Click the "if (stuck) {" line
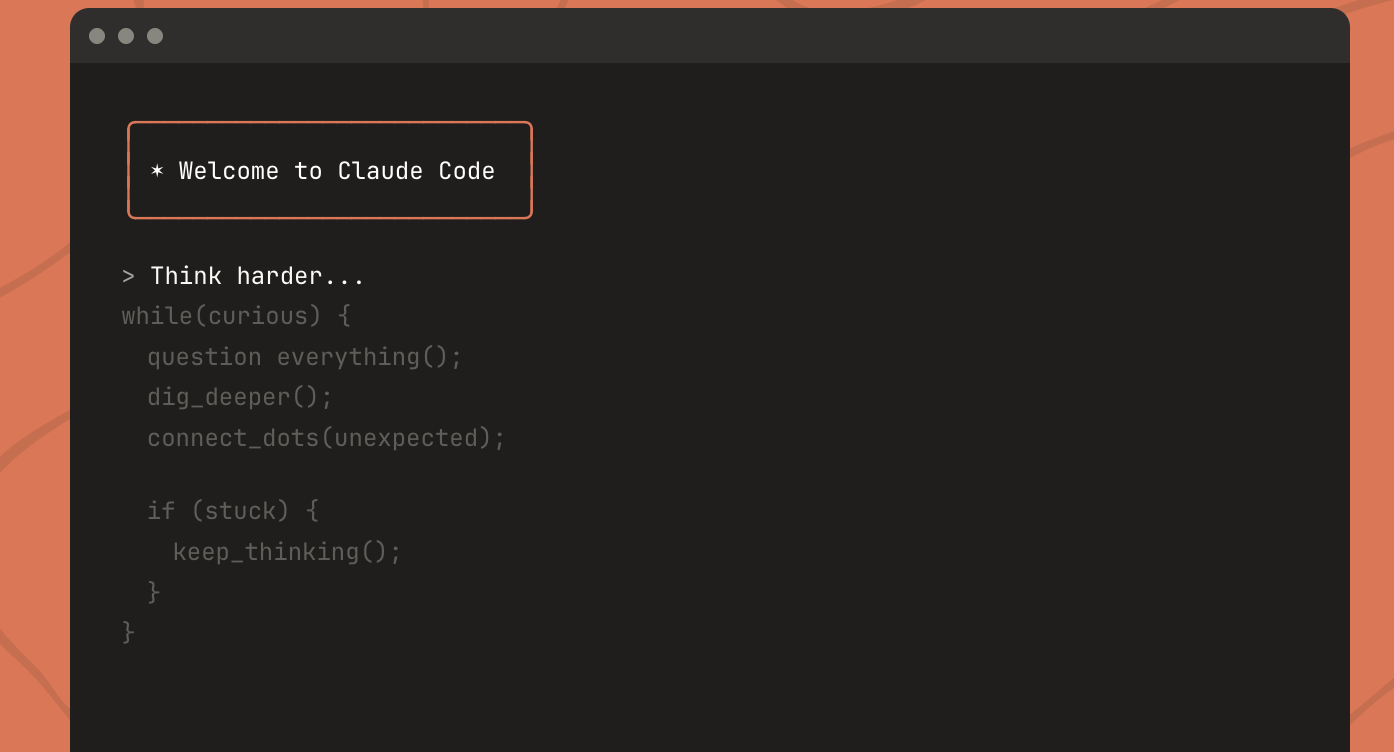Viewport: 1394px width, 752px height. click(x=233, y=511)
